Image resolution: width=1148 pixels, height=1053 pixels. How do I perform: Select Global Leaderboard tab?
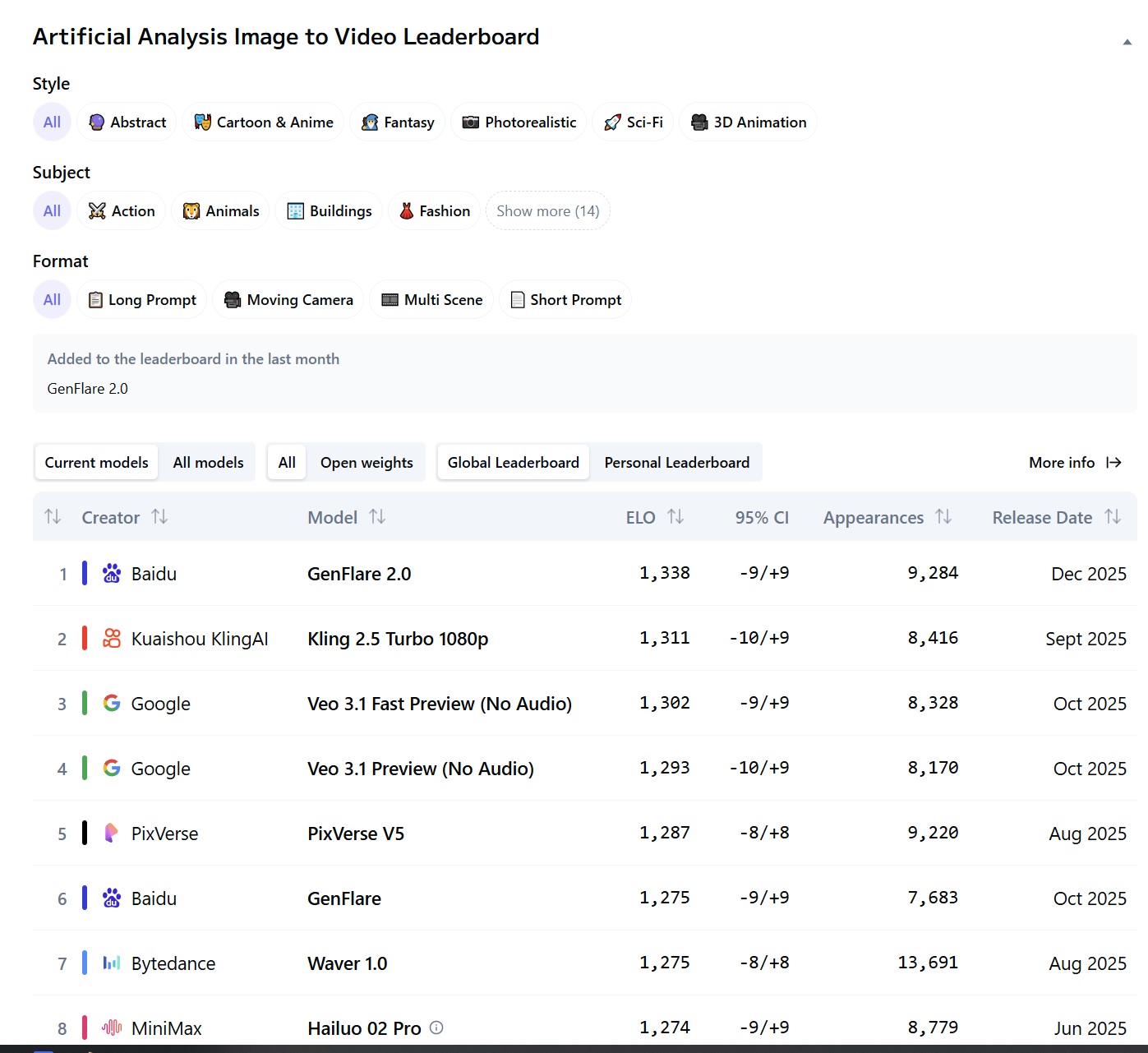click(x=514, y=462)
